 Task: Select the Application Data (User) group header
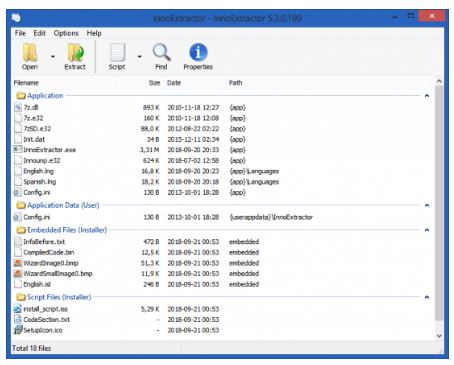tap(63, 205)
